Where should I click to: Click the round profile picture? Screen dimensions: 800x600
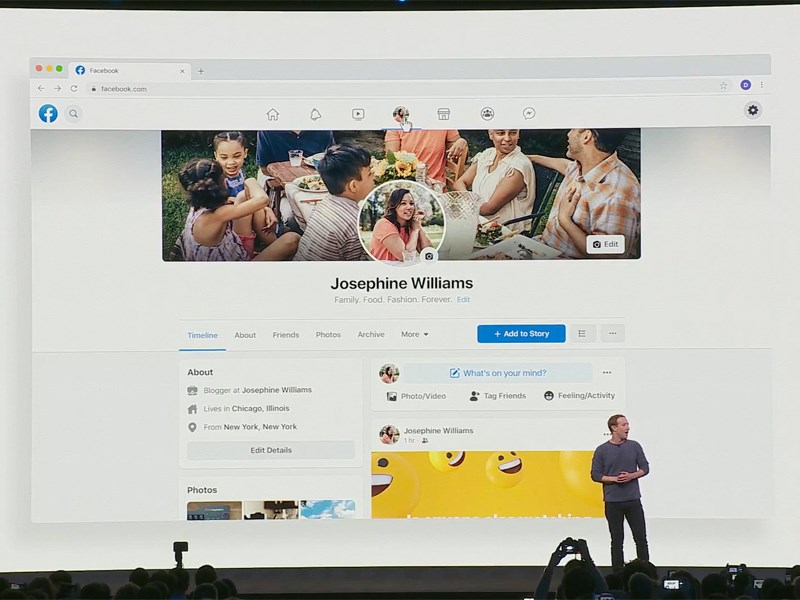click(x=402, y=222)
